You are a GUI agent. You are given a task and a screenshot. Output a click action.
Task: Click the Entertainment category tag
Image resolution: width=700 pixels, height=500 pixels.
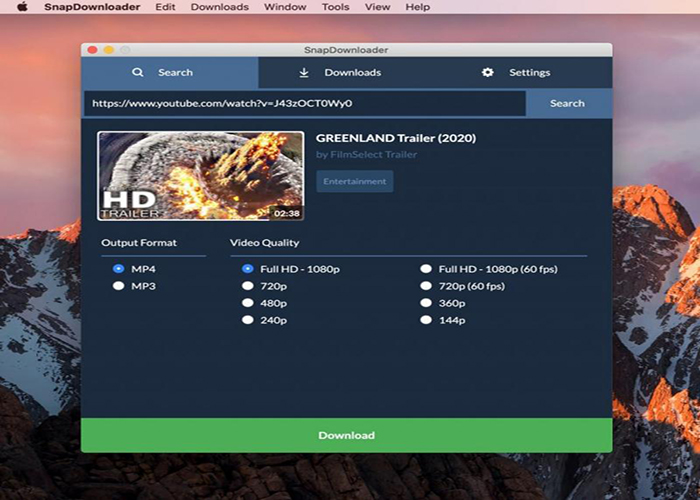pyautogui.click(x=355, y=181)
